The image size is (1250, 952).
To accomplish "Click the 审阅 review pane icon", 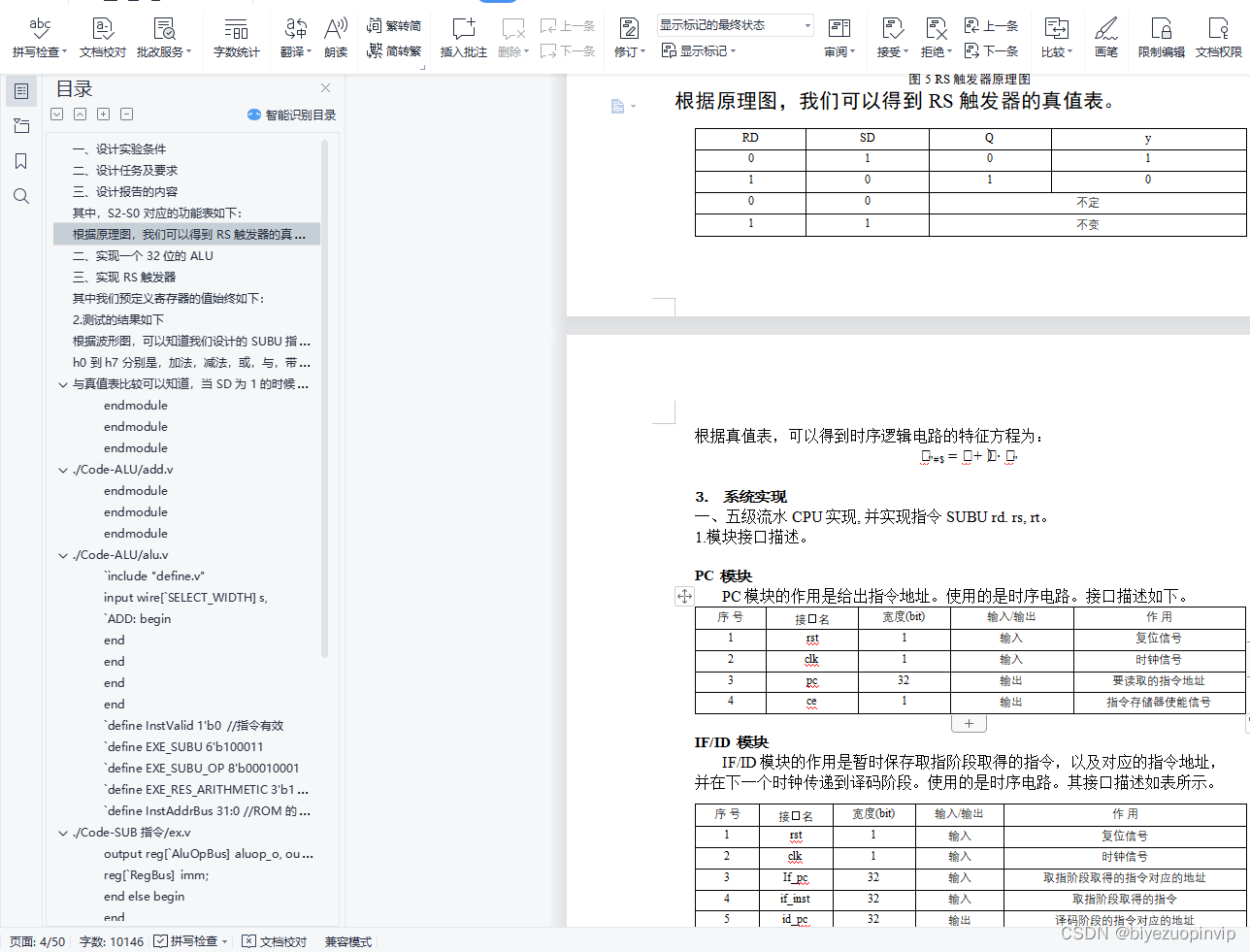I will point(839,28).
